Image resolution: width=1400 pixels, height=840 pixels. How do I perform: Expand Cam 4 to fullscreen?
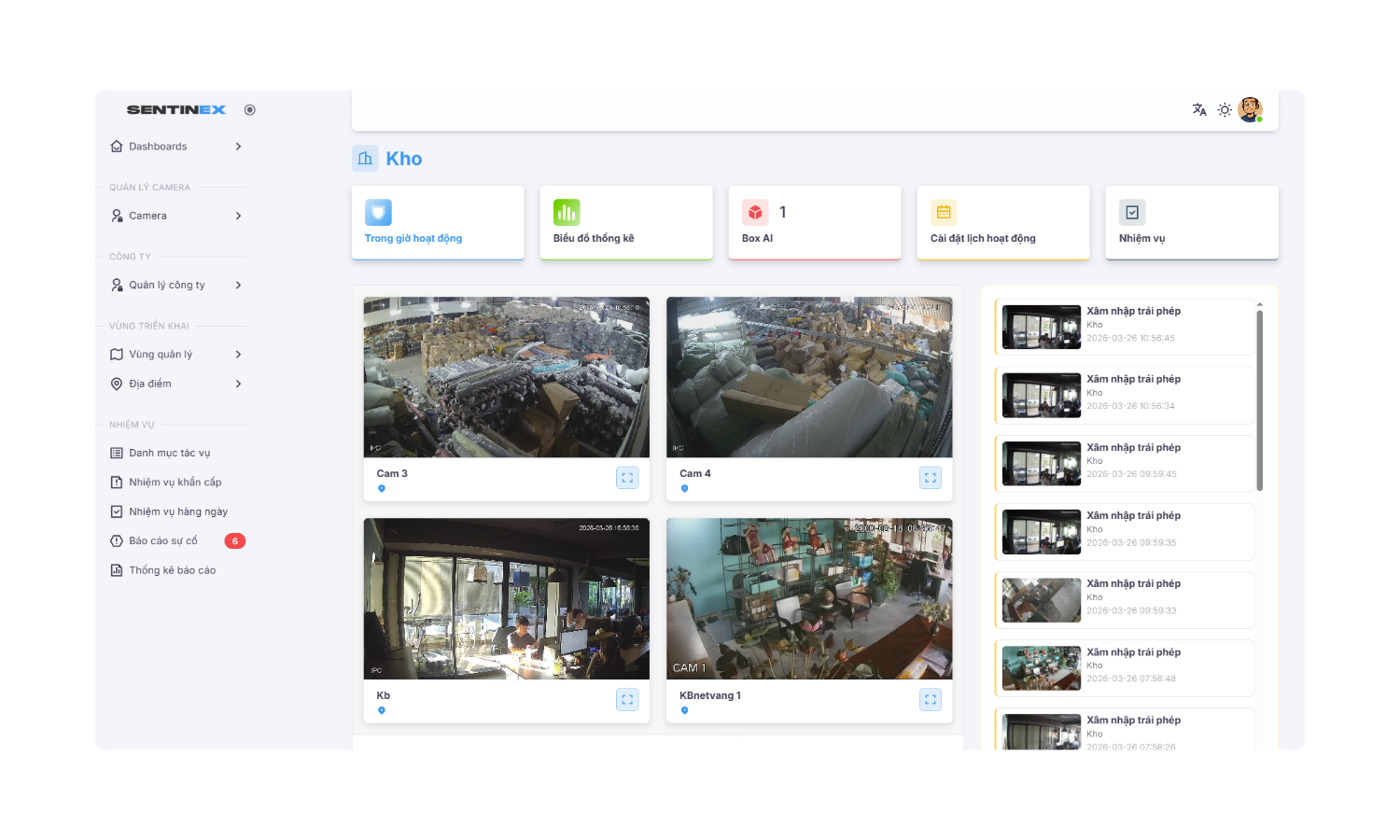931,478
